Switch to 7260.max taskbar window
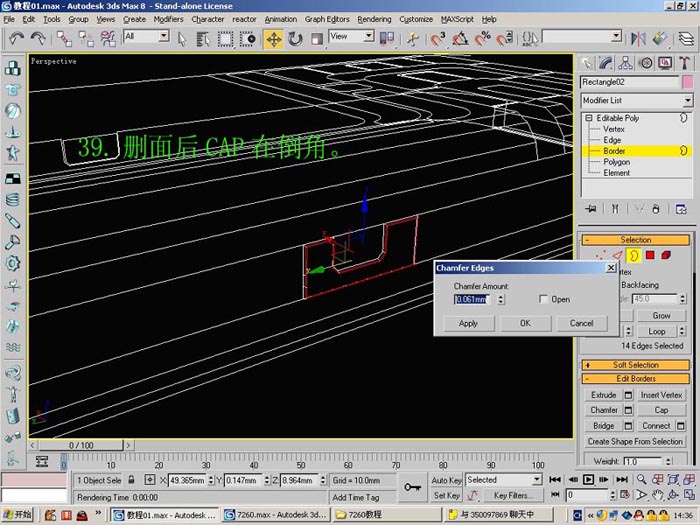The height and width of the screenshot is (525, 700). point(276,515)
